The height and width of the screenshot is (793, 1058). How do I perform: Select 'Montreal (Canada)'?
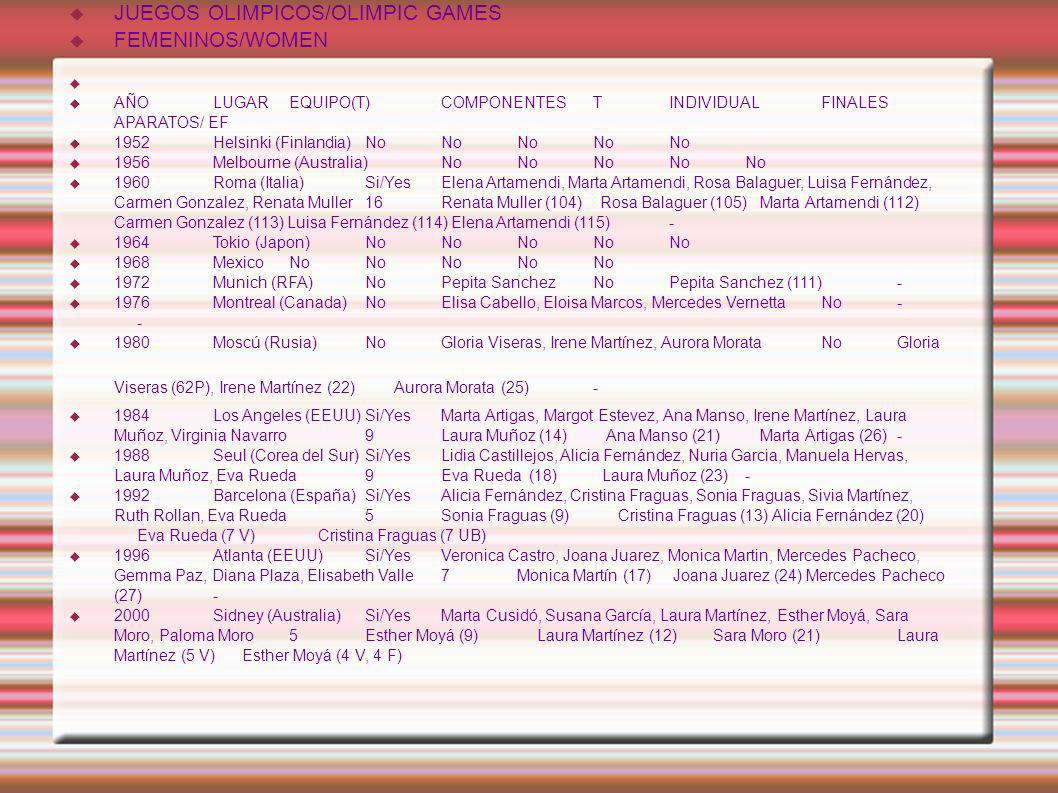279,303
